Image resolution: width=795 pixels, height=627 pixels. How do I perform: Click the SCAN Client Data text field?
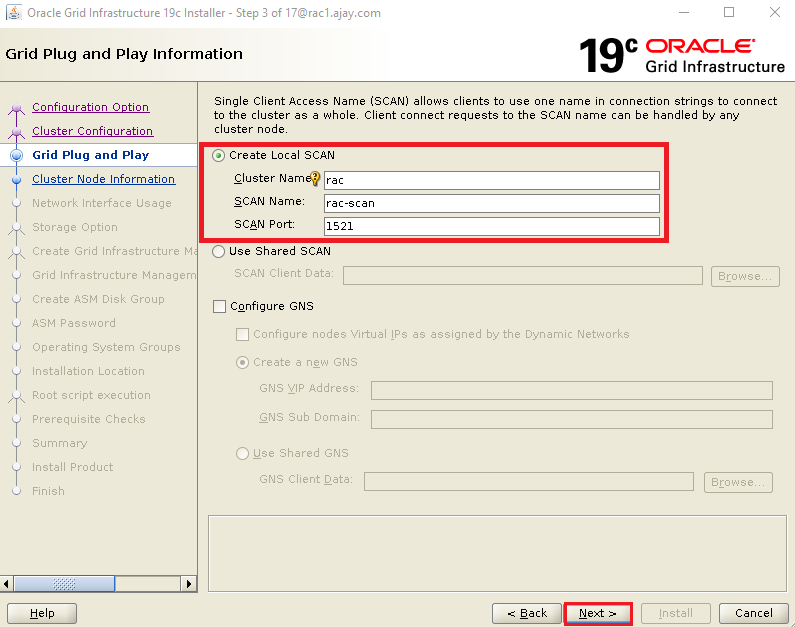[523, 276]
